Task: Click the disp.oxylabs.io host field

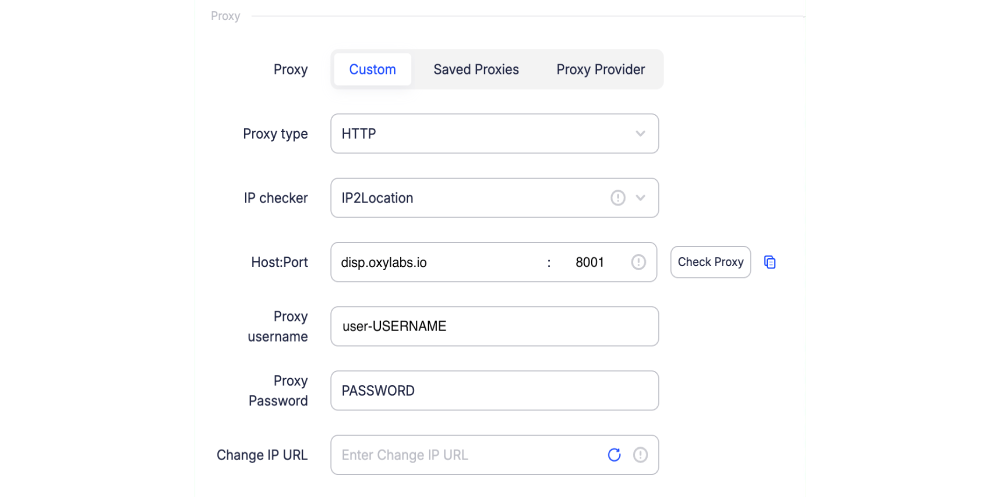Action: pos(438,262)
